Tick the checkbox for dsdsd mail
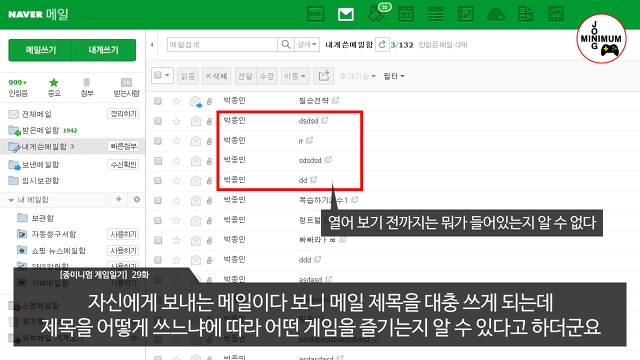 click(158, 121)
